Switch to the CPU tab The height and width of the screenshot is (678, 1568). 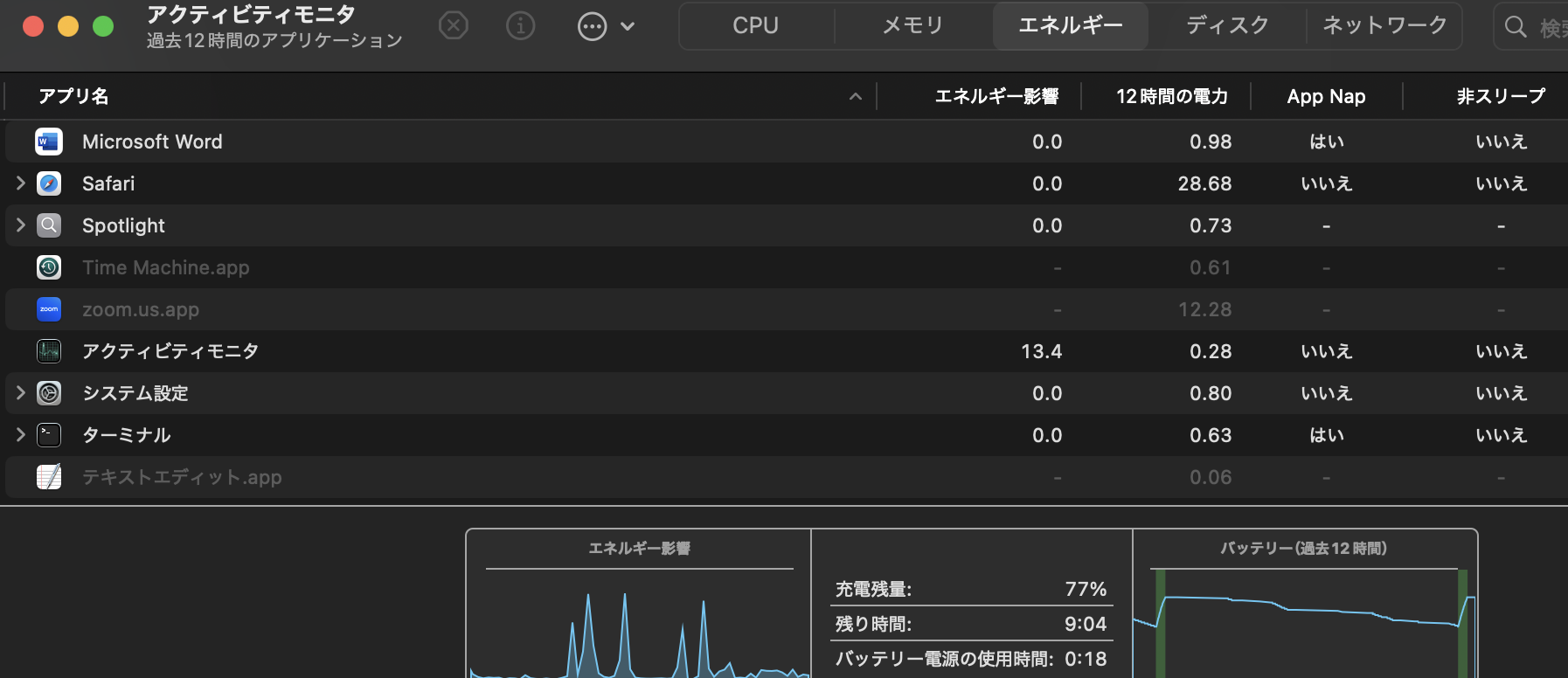click(x=756, y=26)
